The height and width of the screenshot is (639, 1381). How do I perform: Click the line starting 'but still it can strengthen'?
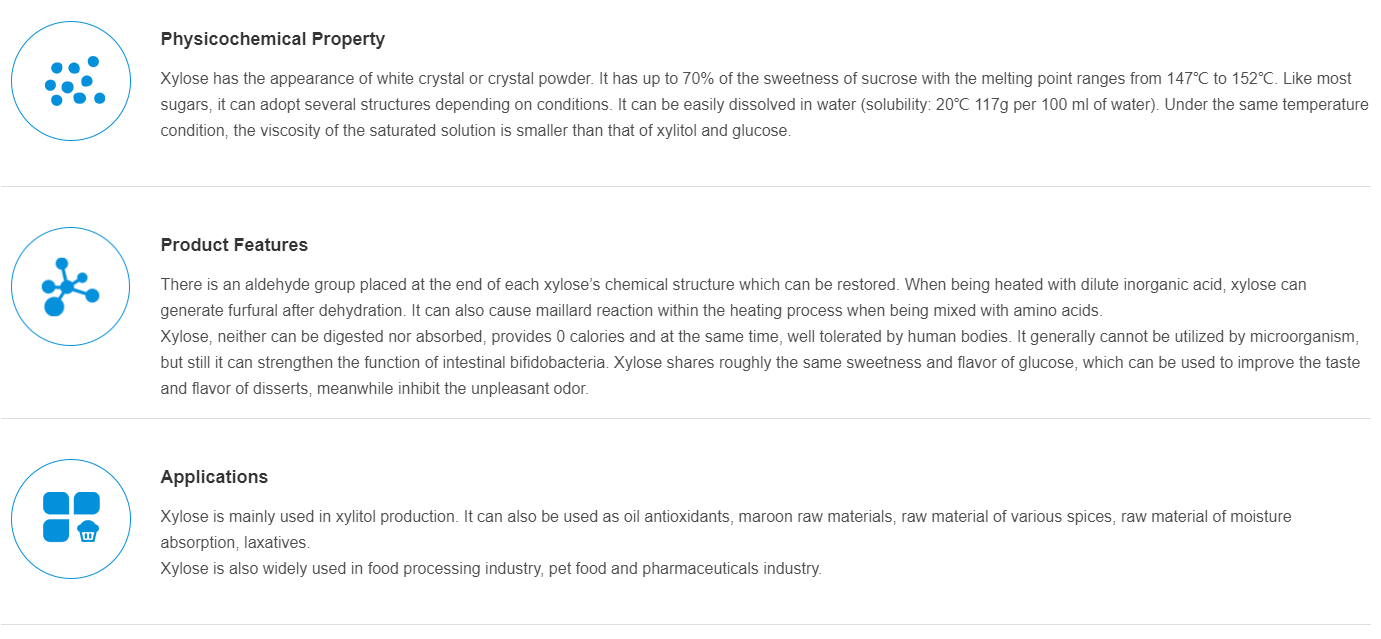click(x=760, y=362)
